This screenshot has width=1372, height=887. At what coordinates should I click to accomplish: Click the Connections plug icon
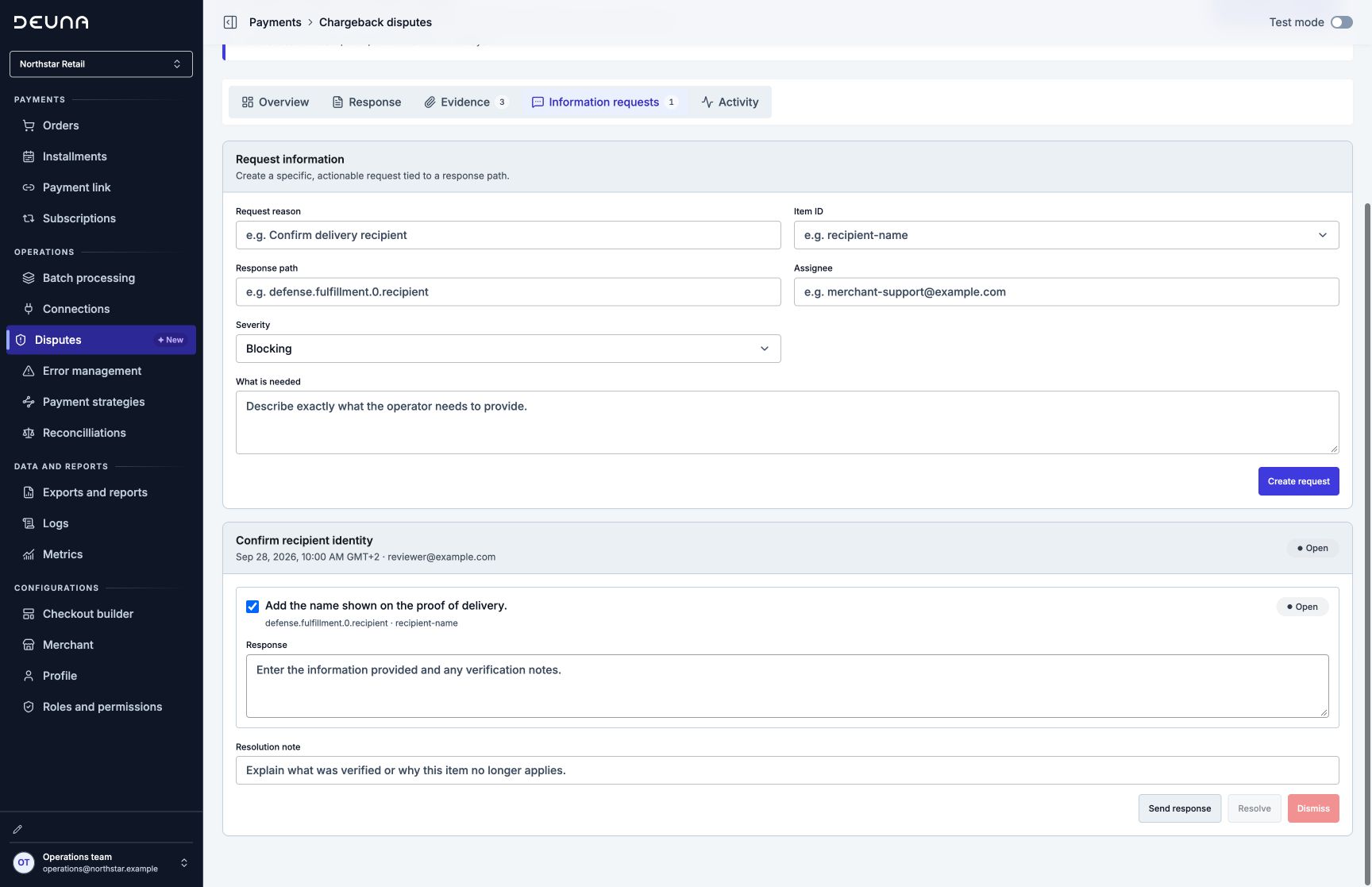[29, 309]
